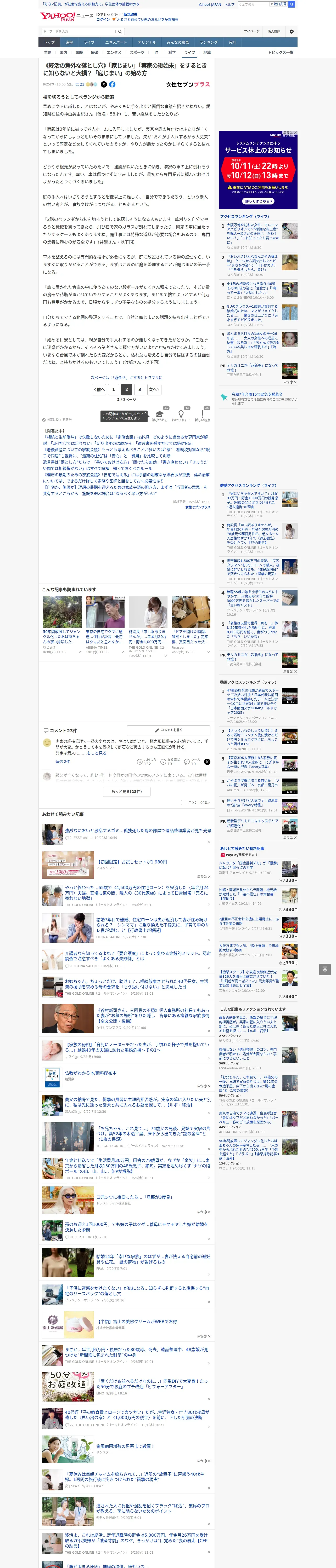Open the みんなの意見 navigation tab

[177, 43]
